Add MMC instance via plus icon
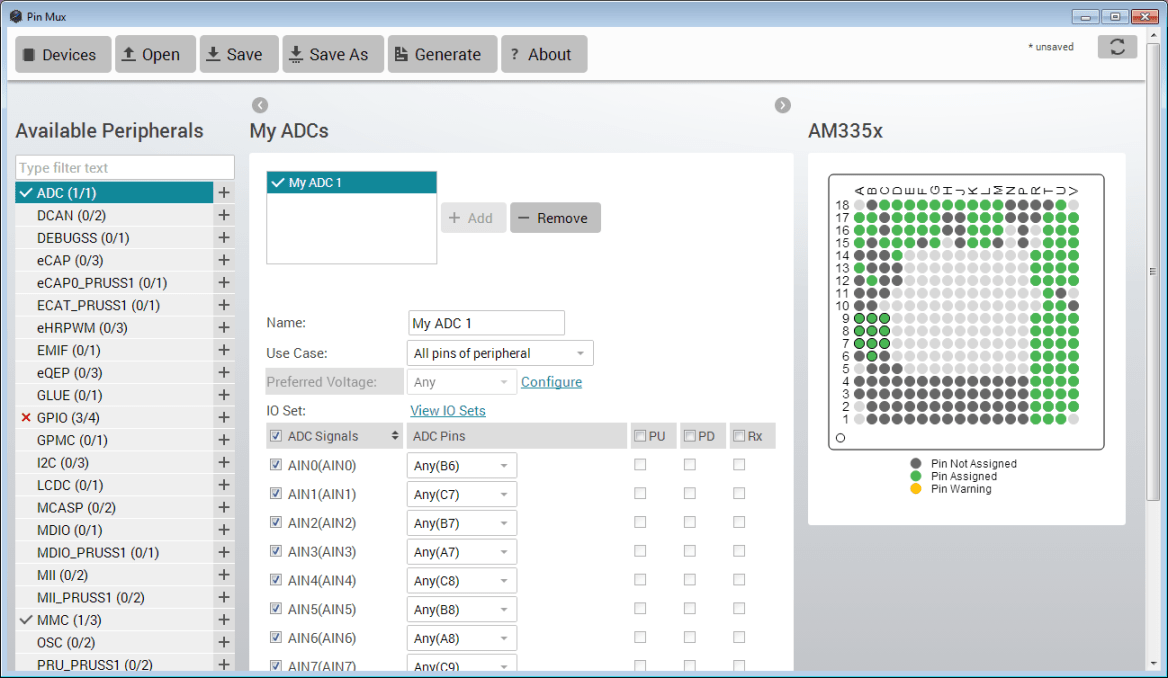This screenshot has height=678, width=1168. coord(224,620)
